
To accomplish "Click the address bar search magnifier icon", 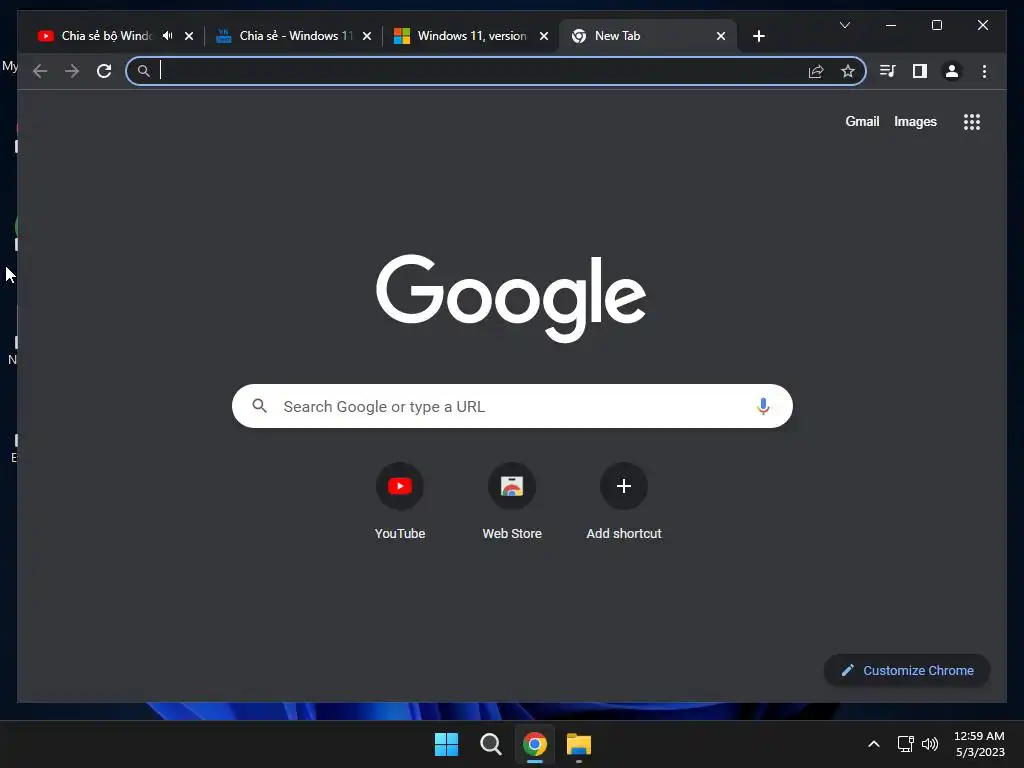I will pyautogui.click(x=144, y=71).
